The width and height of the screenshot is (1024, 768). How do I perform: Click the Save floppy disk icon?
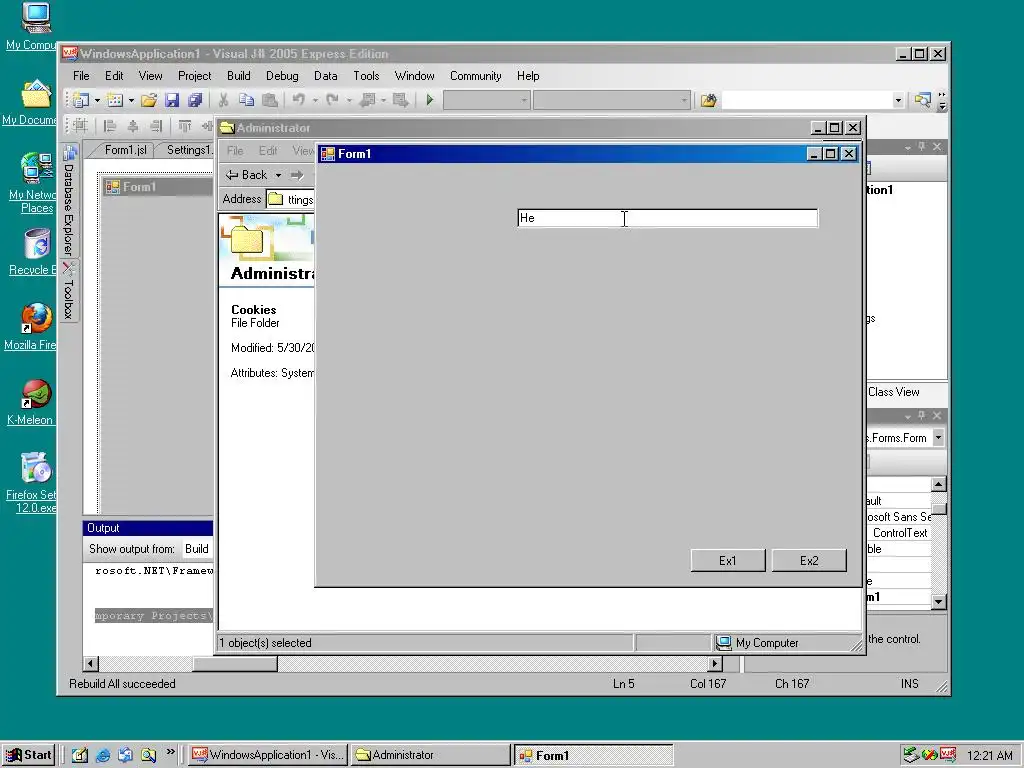(172, 100)
